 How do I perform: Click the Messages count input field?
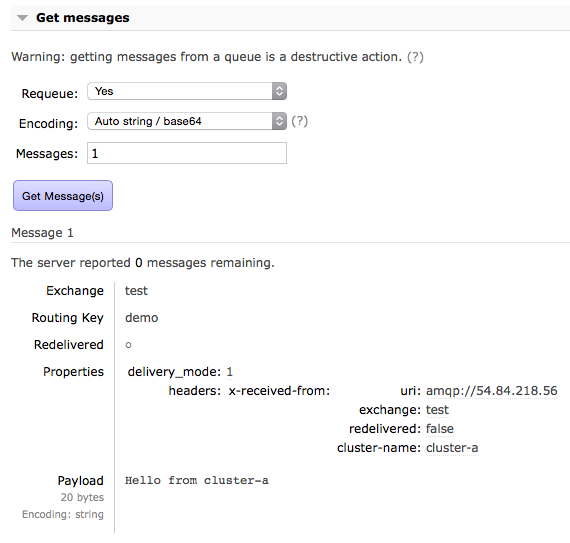(187, 153)
